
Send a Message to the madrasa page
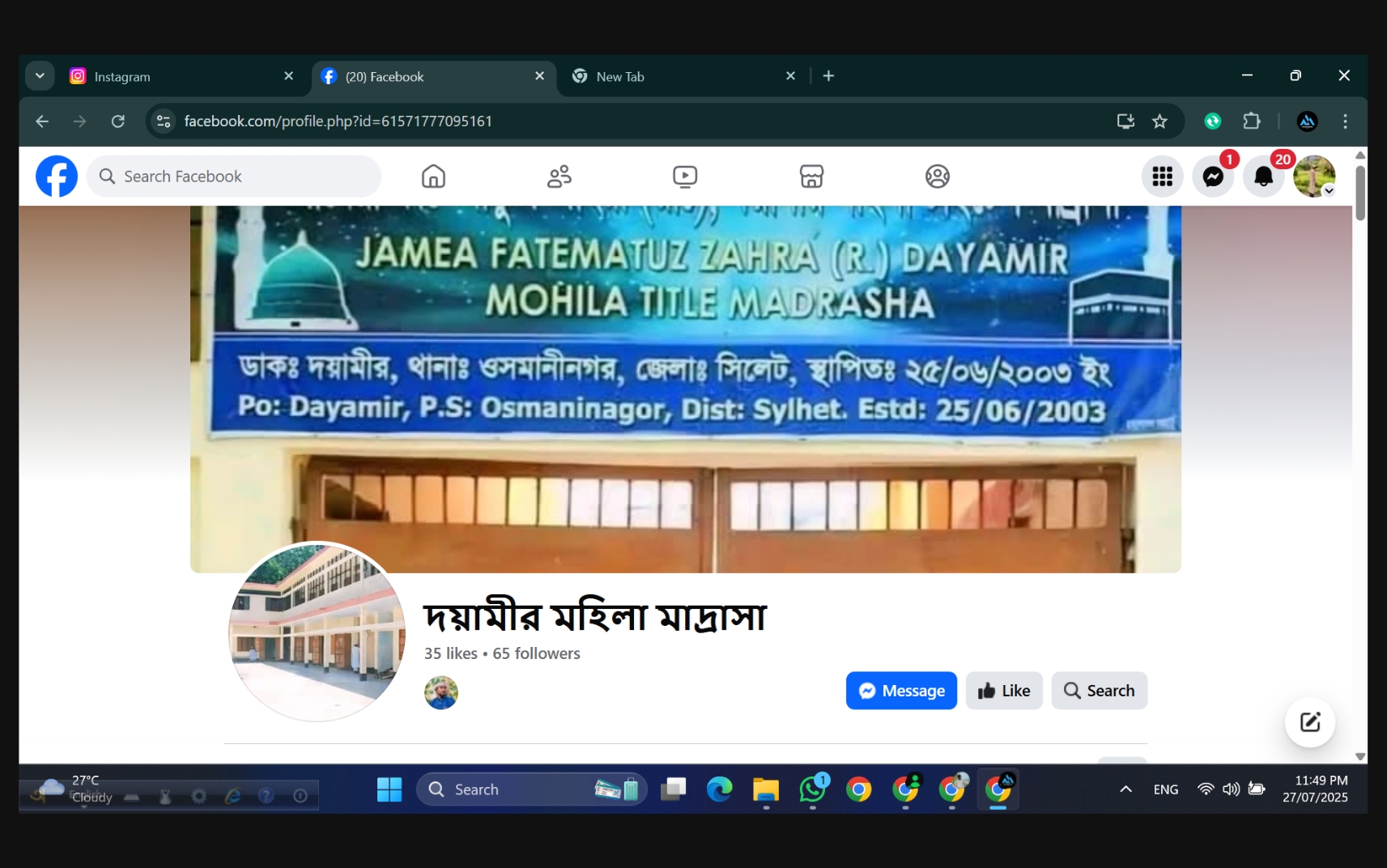pos(901,690)
